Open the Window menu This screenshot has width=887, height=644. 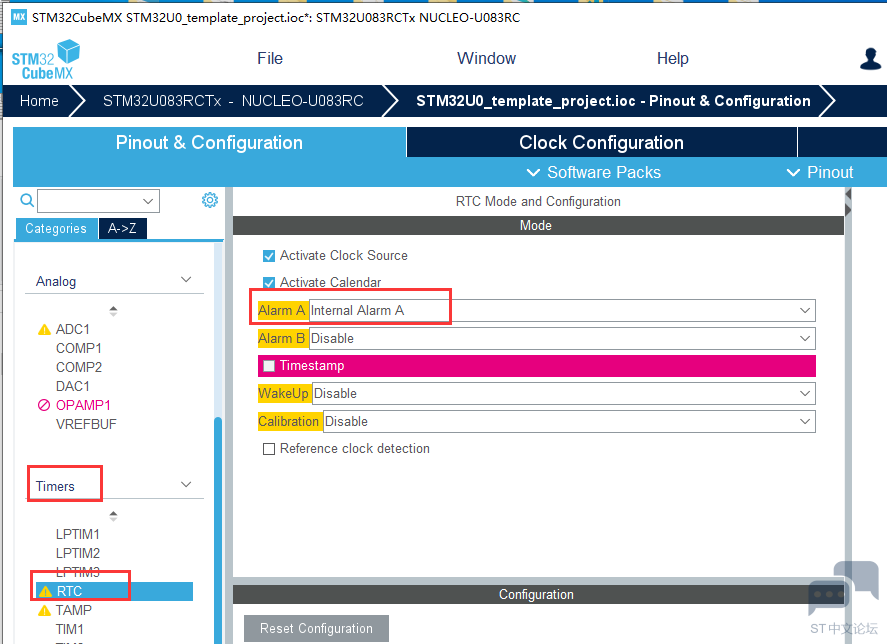[x=486, y=58]
